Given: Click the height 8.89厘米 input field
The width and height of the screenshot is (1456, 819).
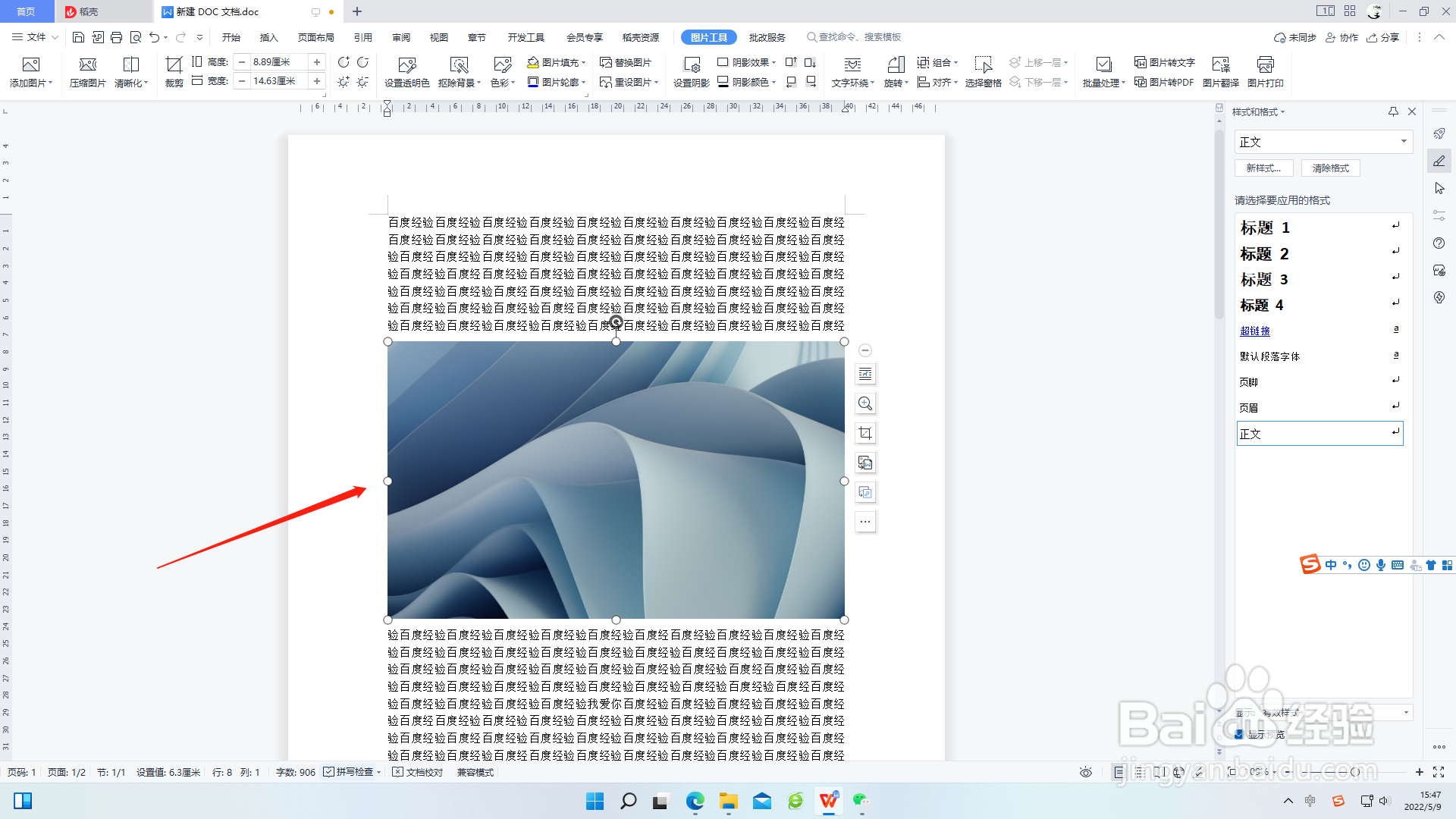Looking at the screenshot, I should (x=278, y=62).
